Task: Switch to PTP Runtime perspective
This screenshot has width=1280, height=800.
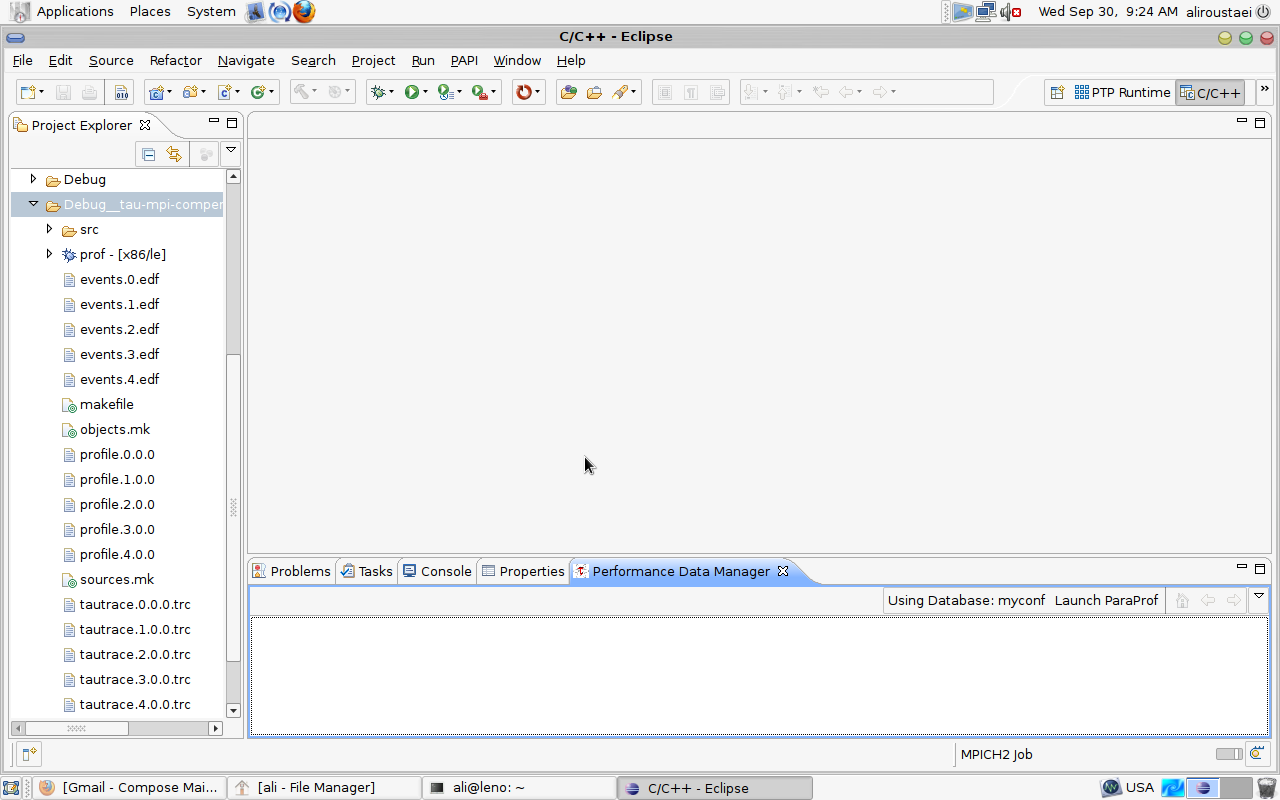Action: coord(1122,92)
